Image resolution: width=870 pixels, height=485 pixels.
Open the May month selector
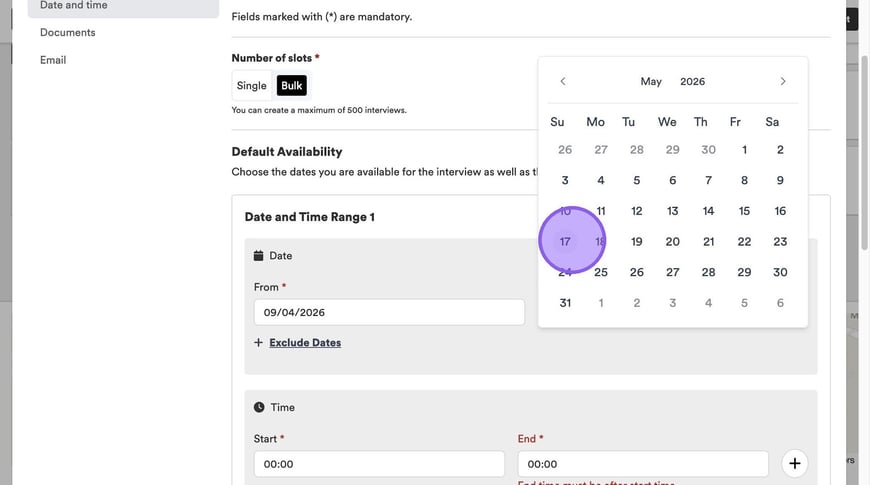tap(651, 82)
